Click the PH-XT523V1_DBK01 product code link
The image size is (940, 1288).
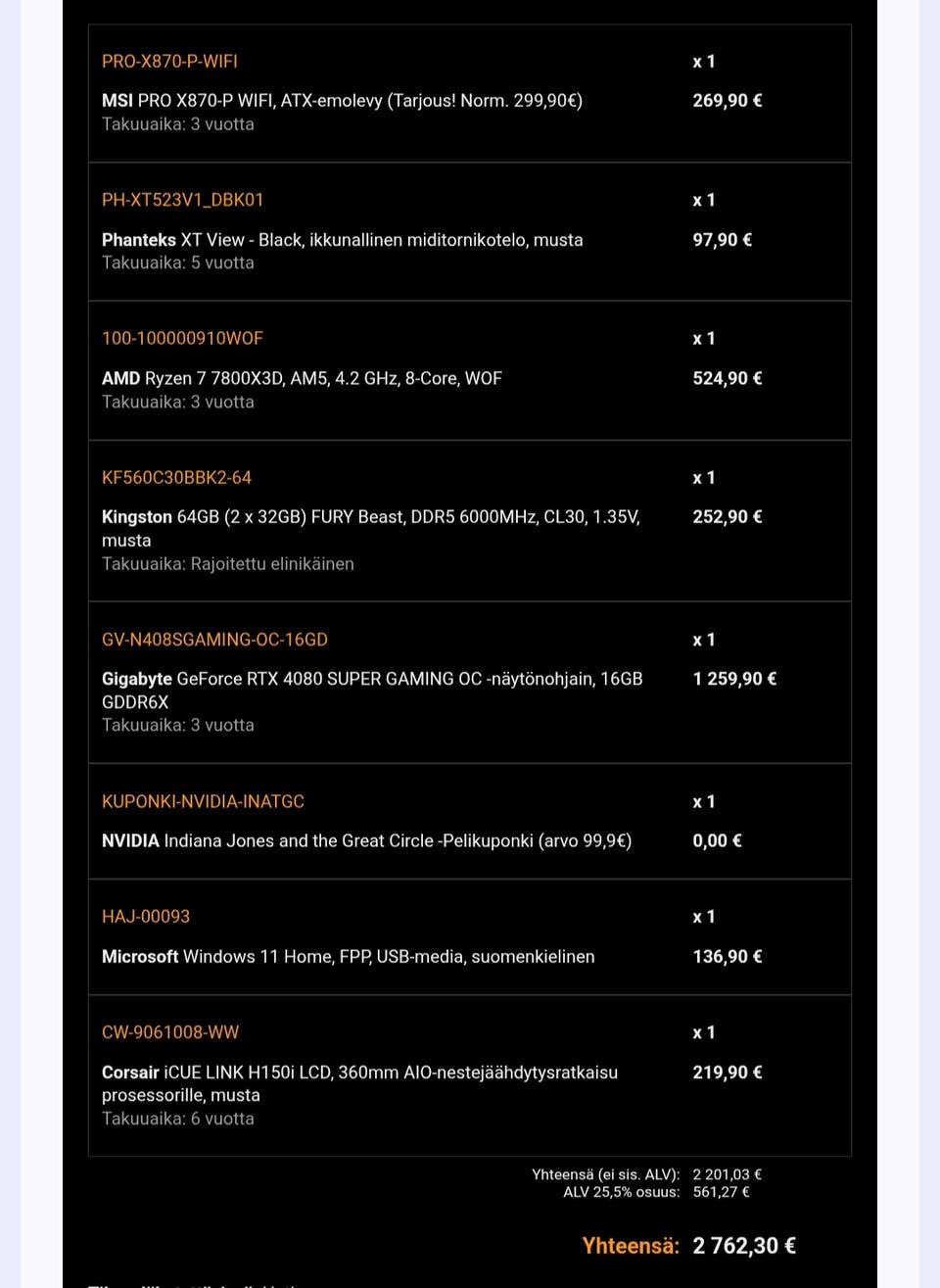click(x=182, y=200)
